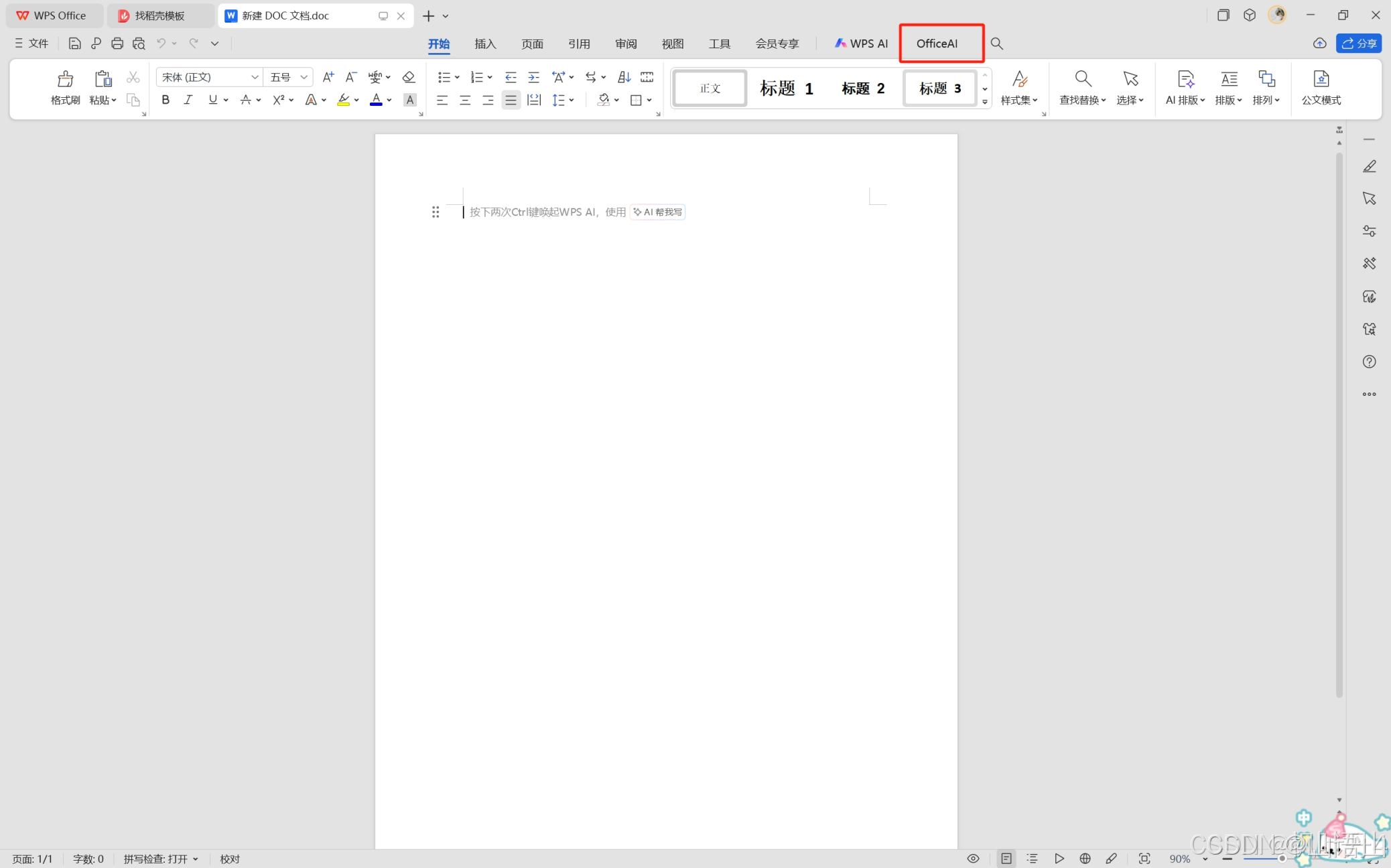Viewport: 1391px width, 868px height.
Task: Click the Format Painter (格式刷) icon
Action: (x=65, y=79)
